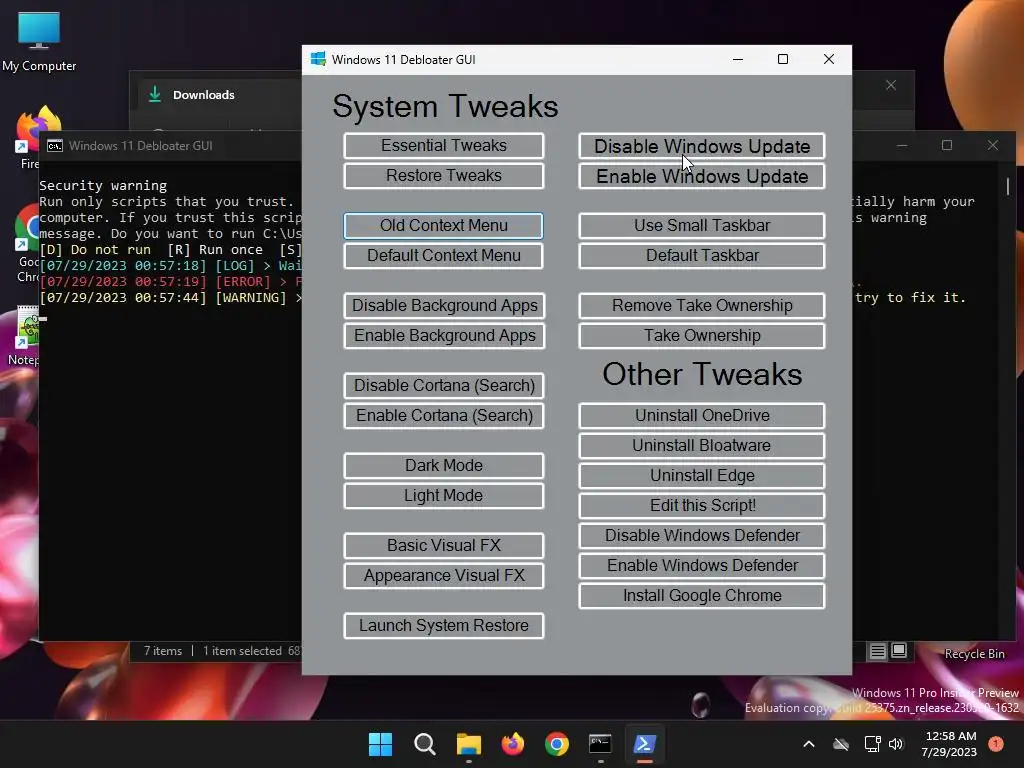Apply the Old Context Menu tweak
The image size is (1024, 768).
click(x=443, y=225)
